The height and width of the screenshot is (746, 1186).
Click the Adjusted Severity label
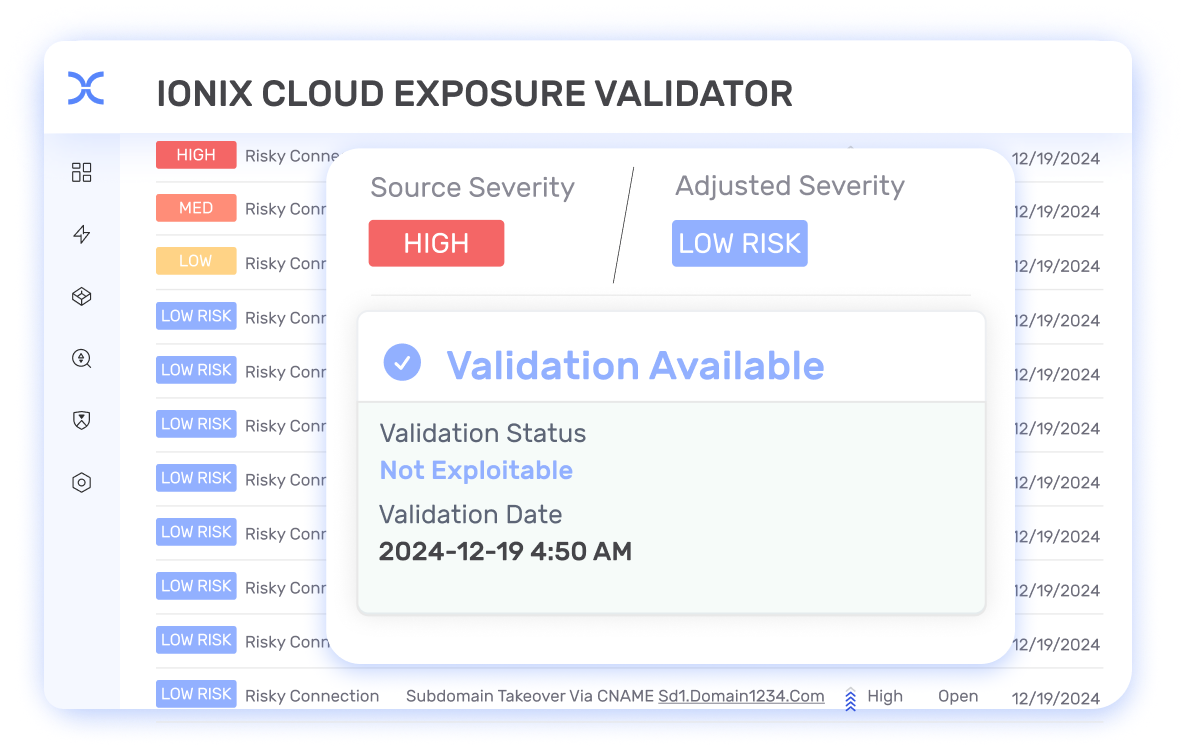[x=790, y=186]
